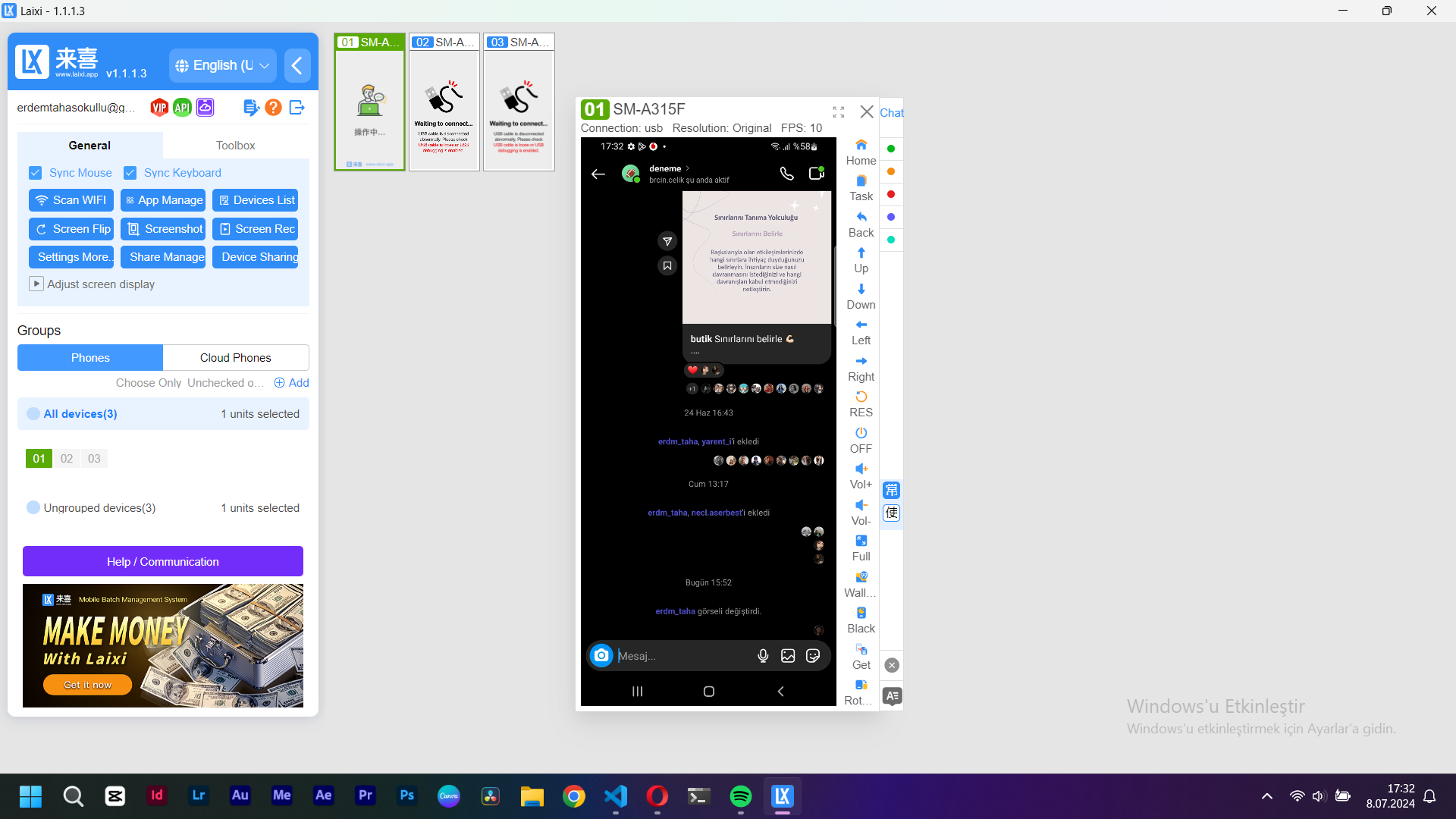The width and height of the screenshot is (1456, 819).
Task: Tap the voice call phone icon
Action: point(786,174)
